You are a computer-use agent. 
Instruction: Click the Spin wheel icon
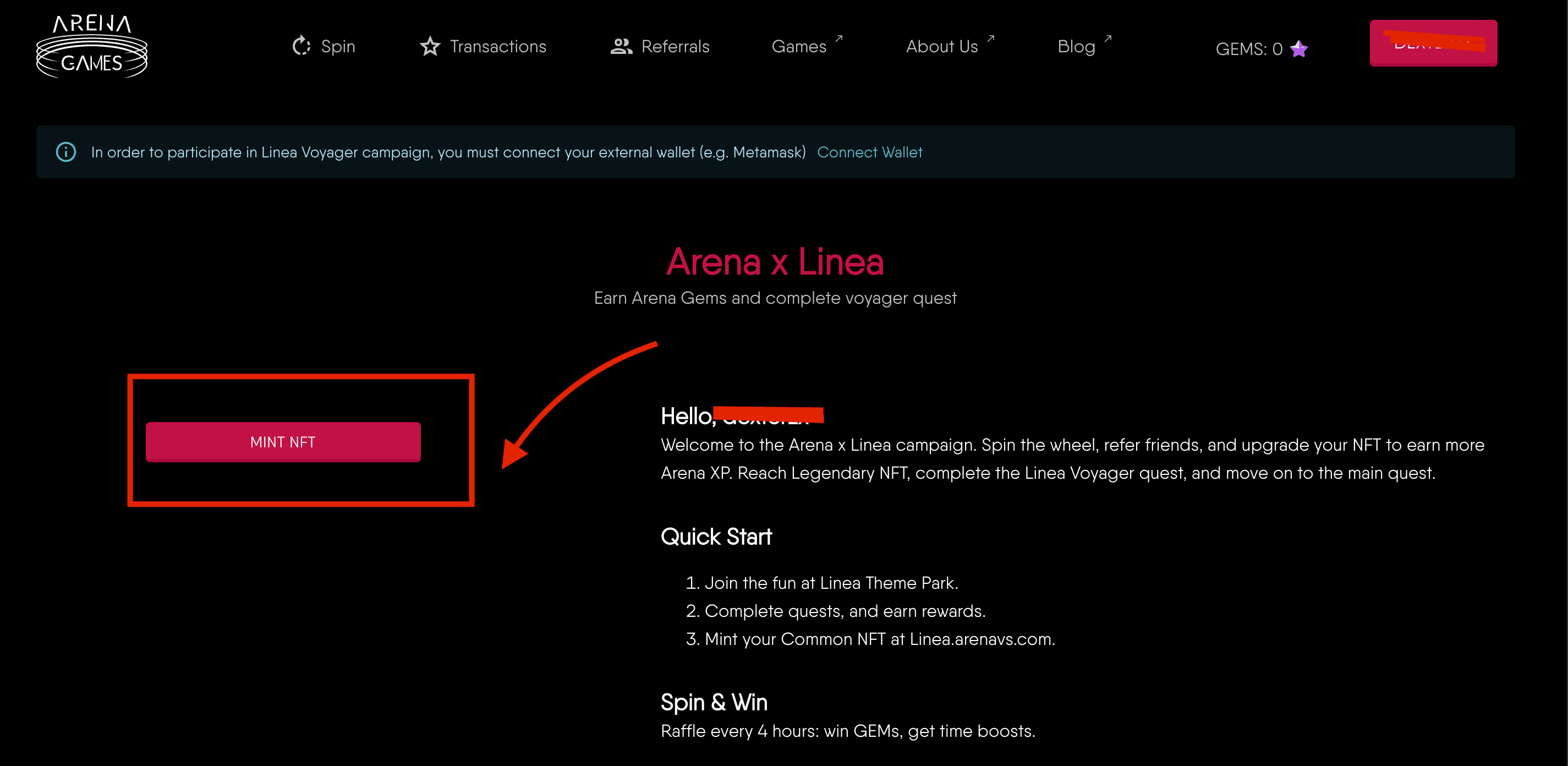click(x=301, y=46)
